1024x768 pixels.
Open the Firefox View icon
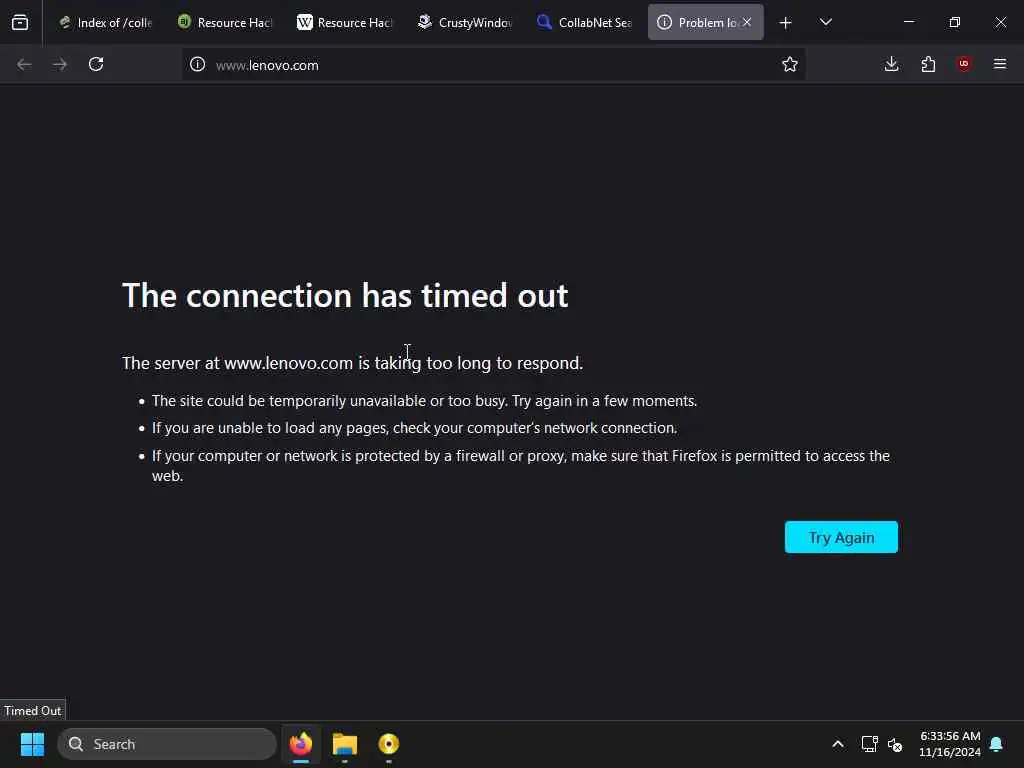[x=20, y=22]
